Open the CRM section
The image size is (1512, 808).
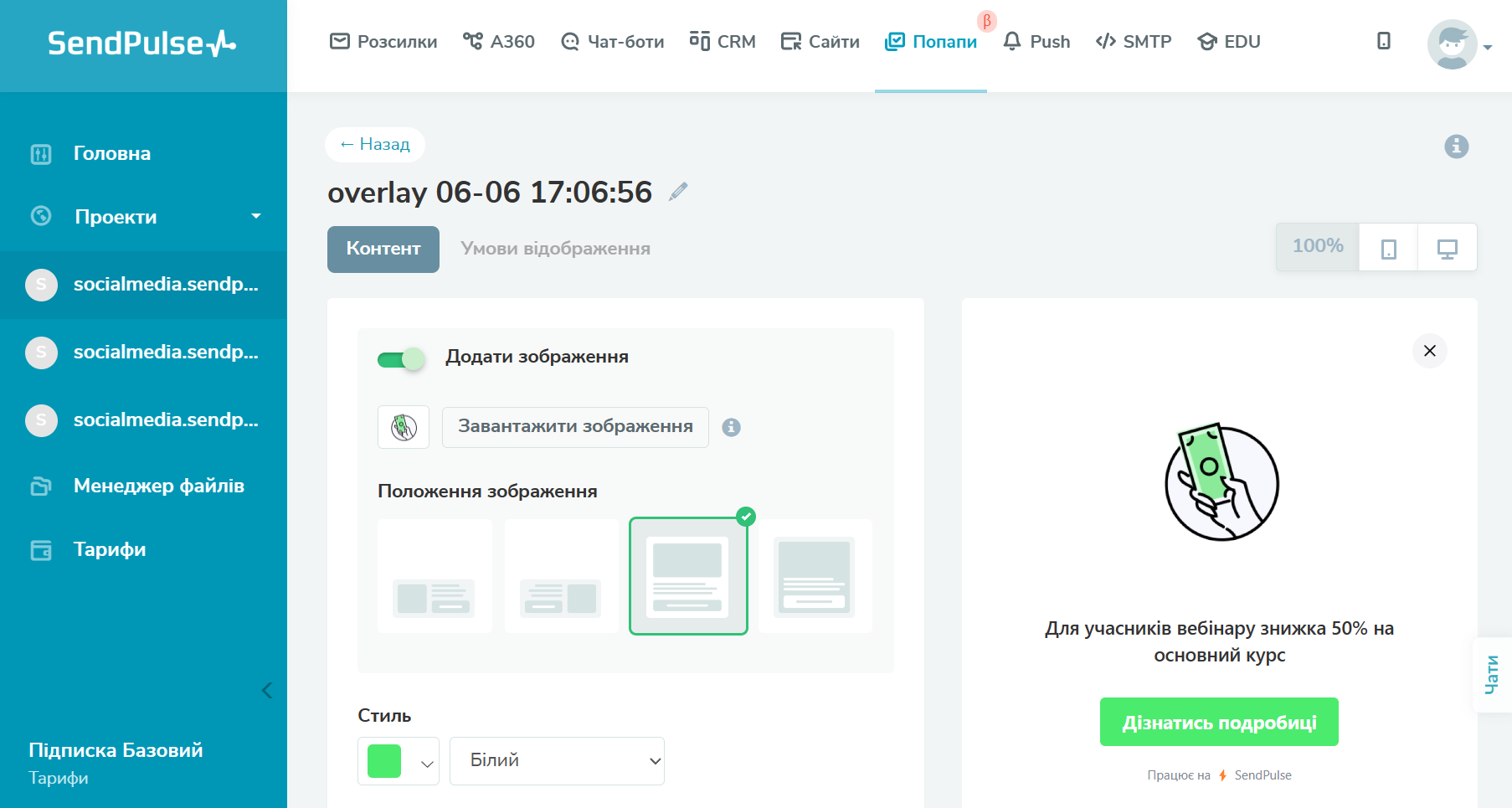(723, 41)
